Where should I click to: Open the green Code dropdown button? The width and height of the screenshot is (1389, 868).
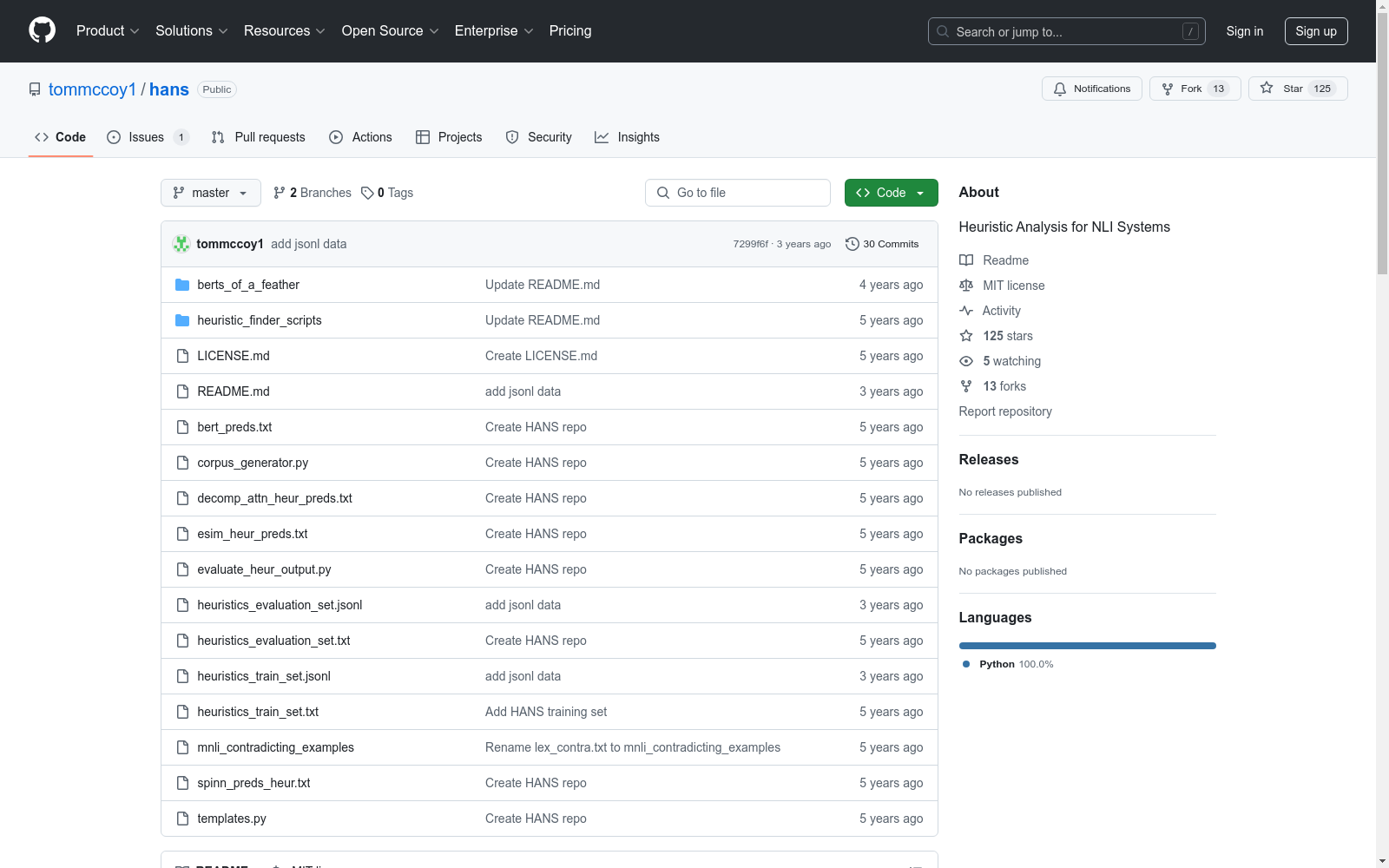892,193
